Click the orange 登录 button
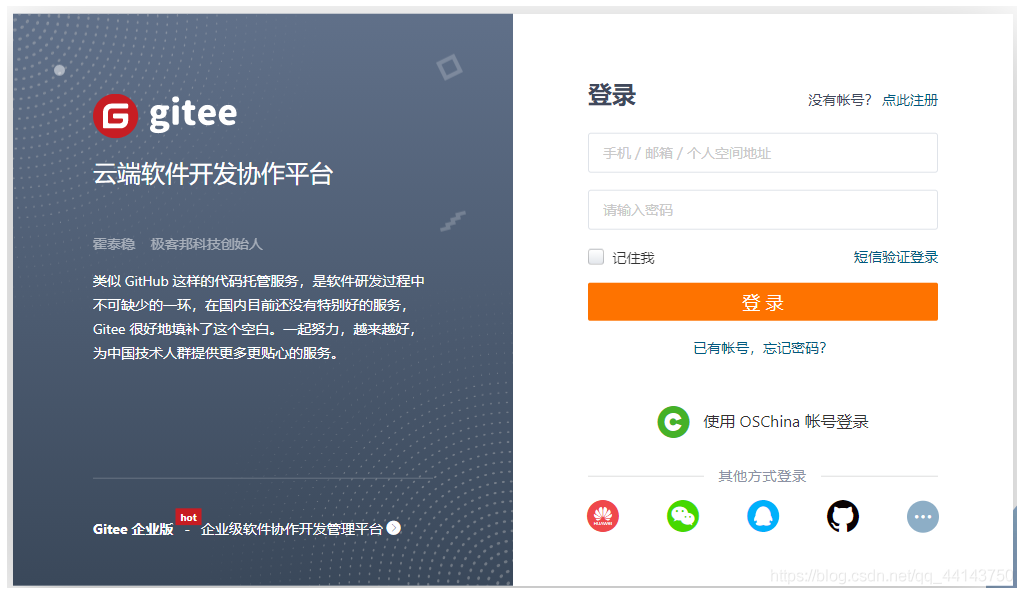 (x=763, y=302)
